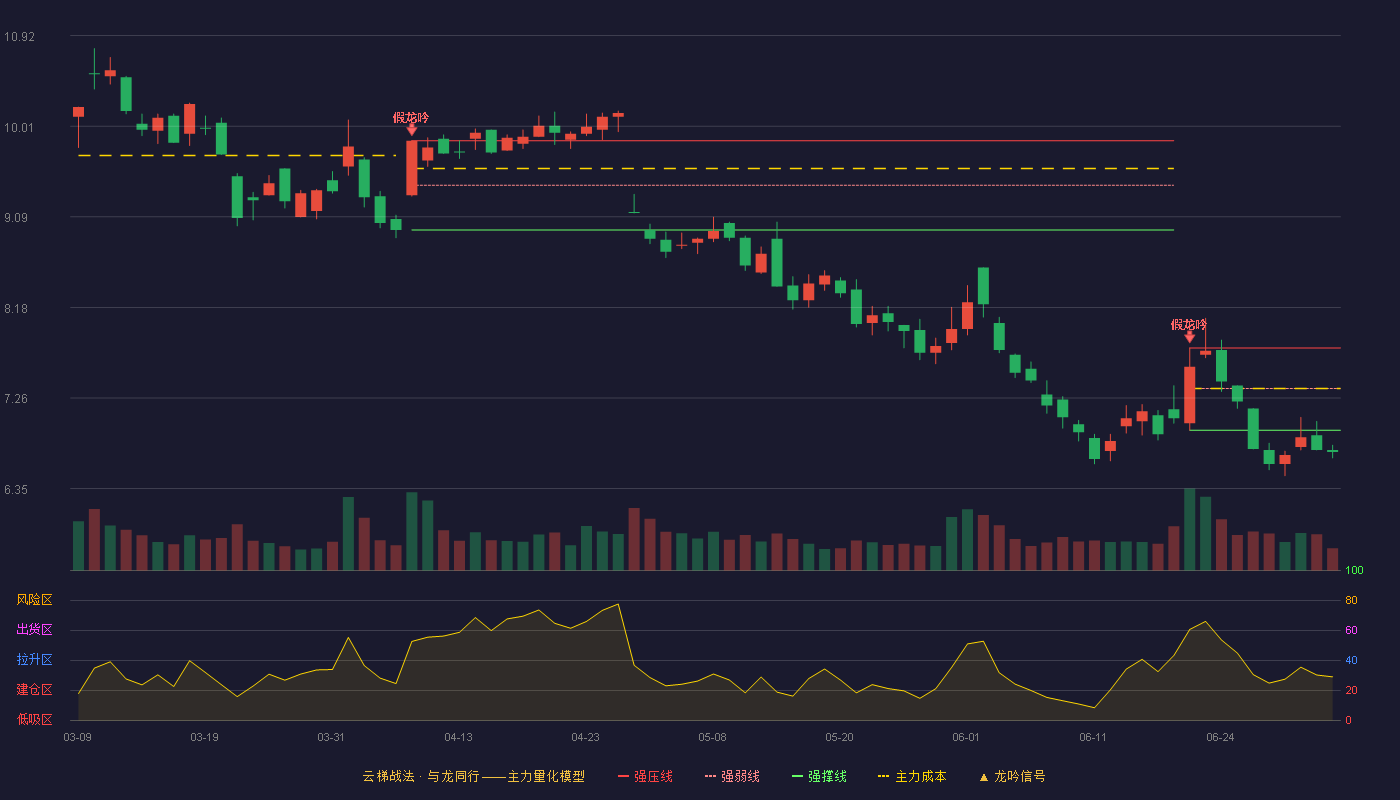Click the 06-24 date axis label
The image size is (1400, 800).
point(1220,737)
